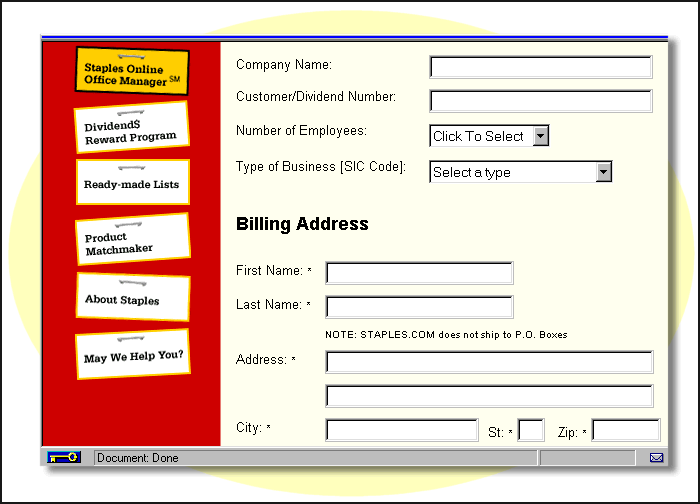Click the mail envelope icon in status bar
Screen dimensions: 700x504
pyautogui.click(x=656, y=458)
